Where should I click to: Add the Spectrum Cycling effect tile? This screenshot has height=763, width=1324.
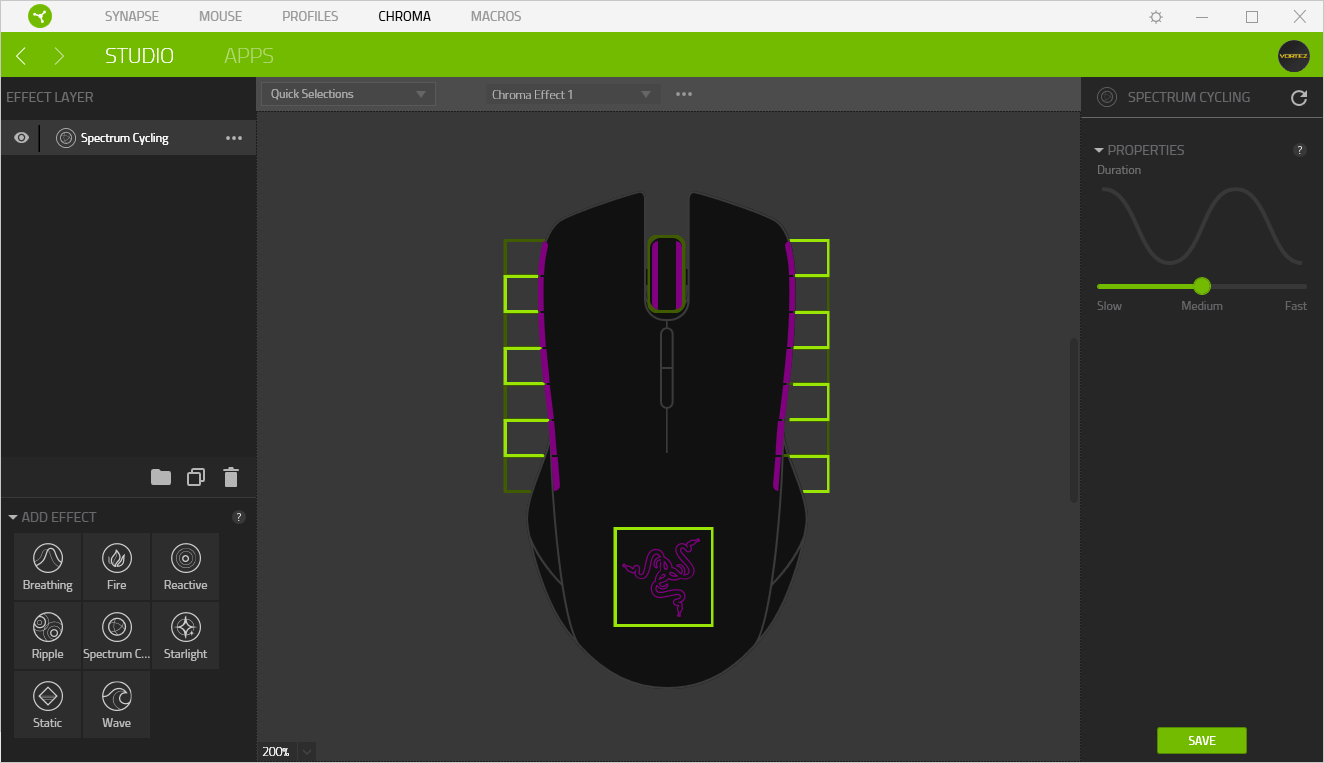[117, 635]
